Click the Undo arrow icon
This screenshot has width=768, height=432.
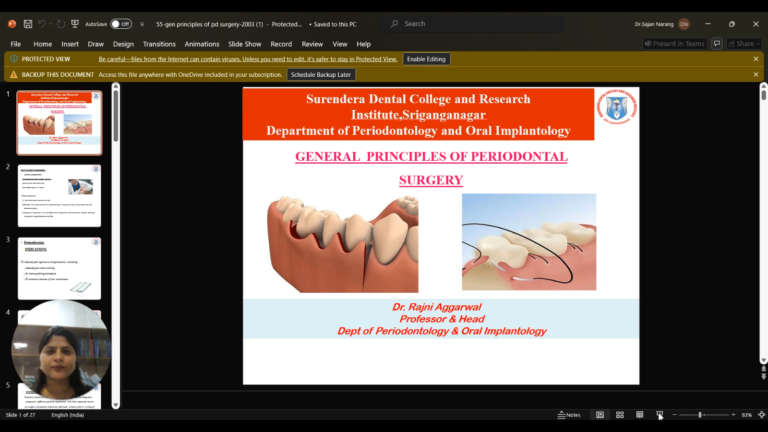(x=42, y=24)
